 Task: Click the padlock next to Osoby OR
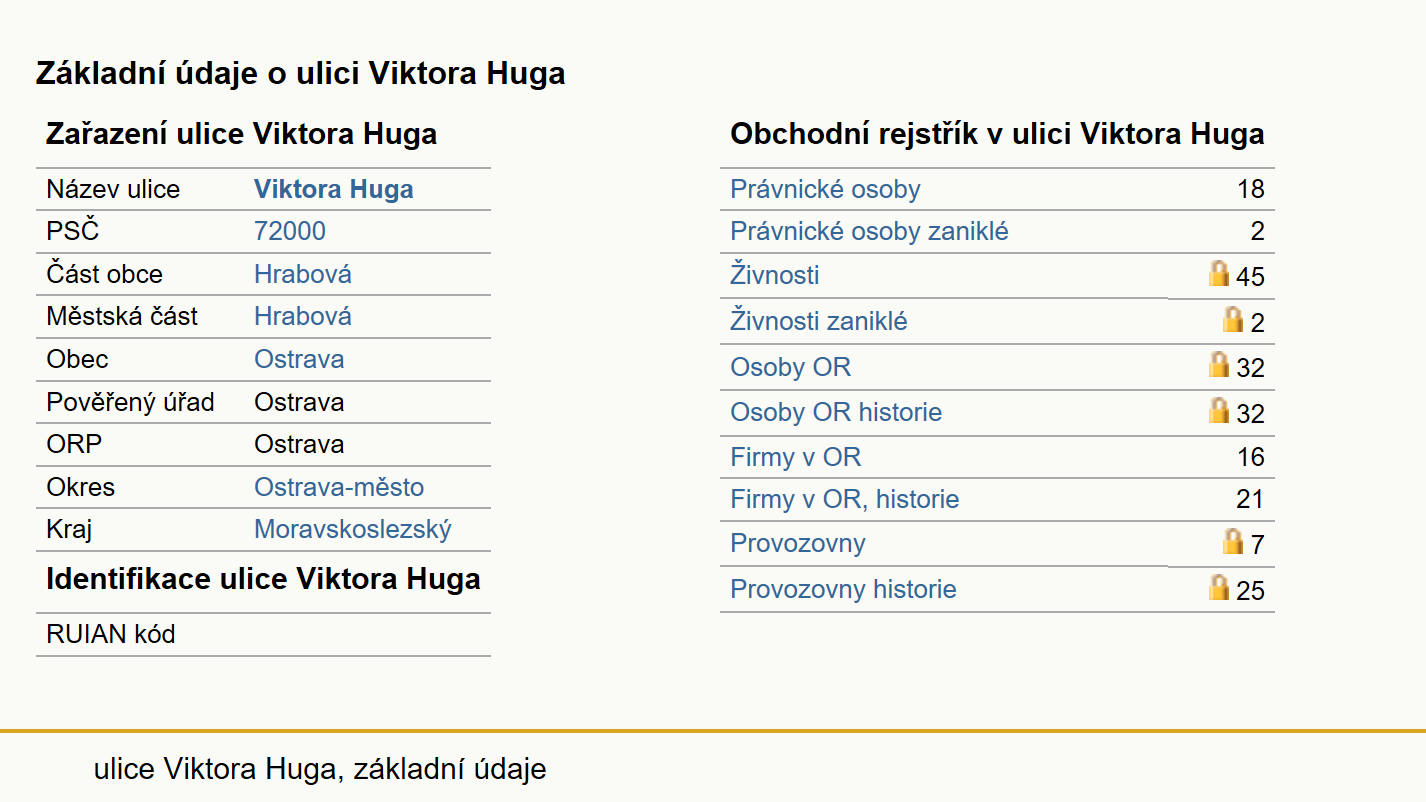1218,364
